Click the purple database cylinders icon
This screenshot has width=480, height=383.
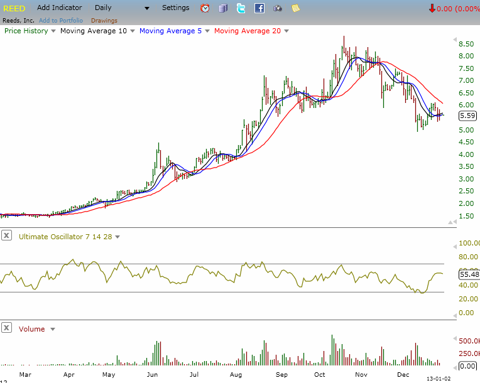pyautogui.click(x=223, y=8)
